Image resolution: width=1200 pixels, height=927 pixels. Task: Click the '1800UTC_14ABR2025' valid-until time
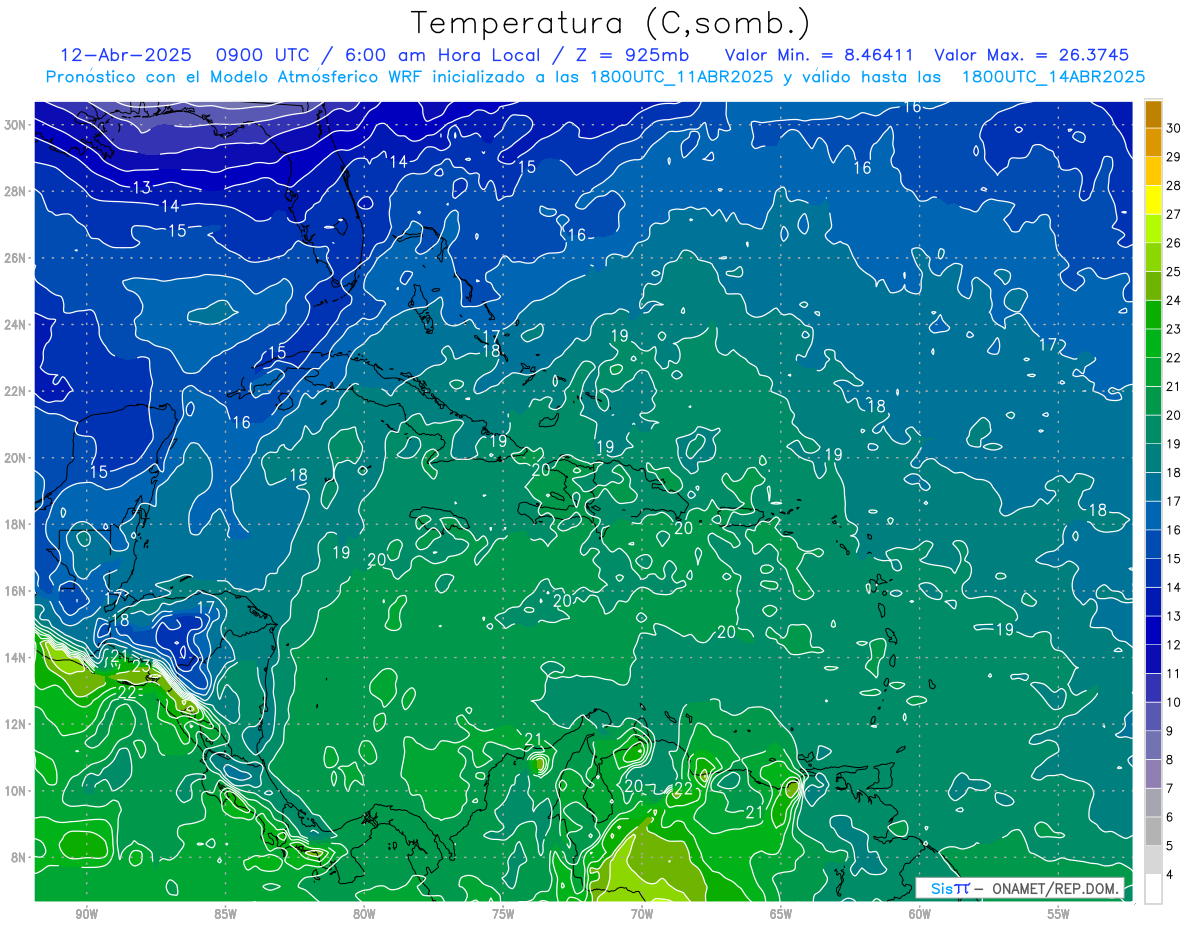coord(1053,77)
